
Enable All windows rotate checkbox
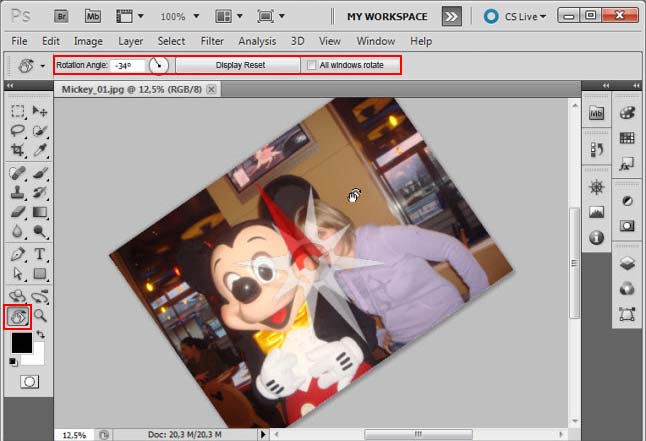[x=311, y=65]
